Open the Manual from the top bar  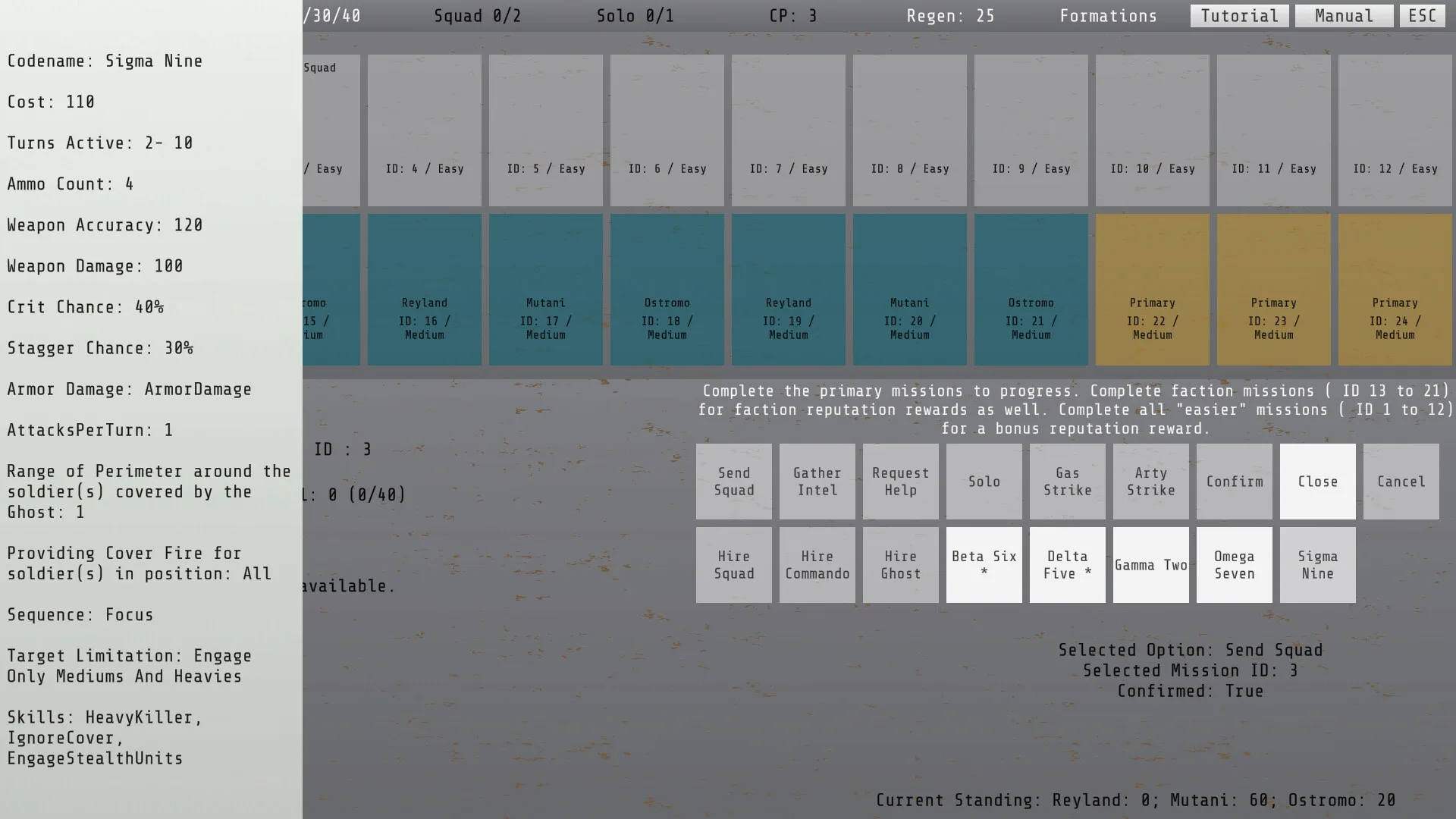coord(1344,16)
